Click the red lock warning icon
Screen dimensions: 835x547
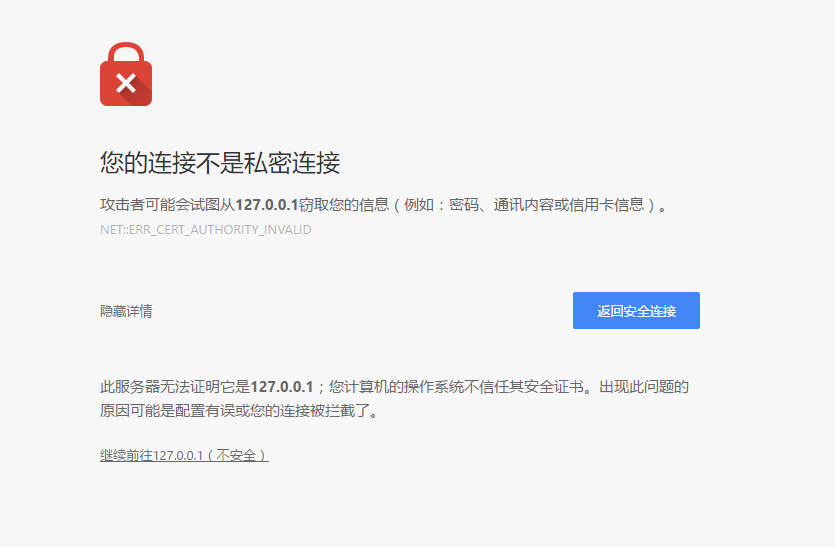coord(126,74)
